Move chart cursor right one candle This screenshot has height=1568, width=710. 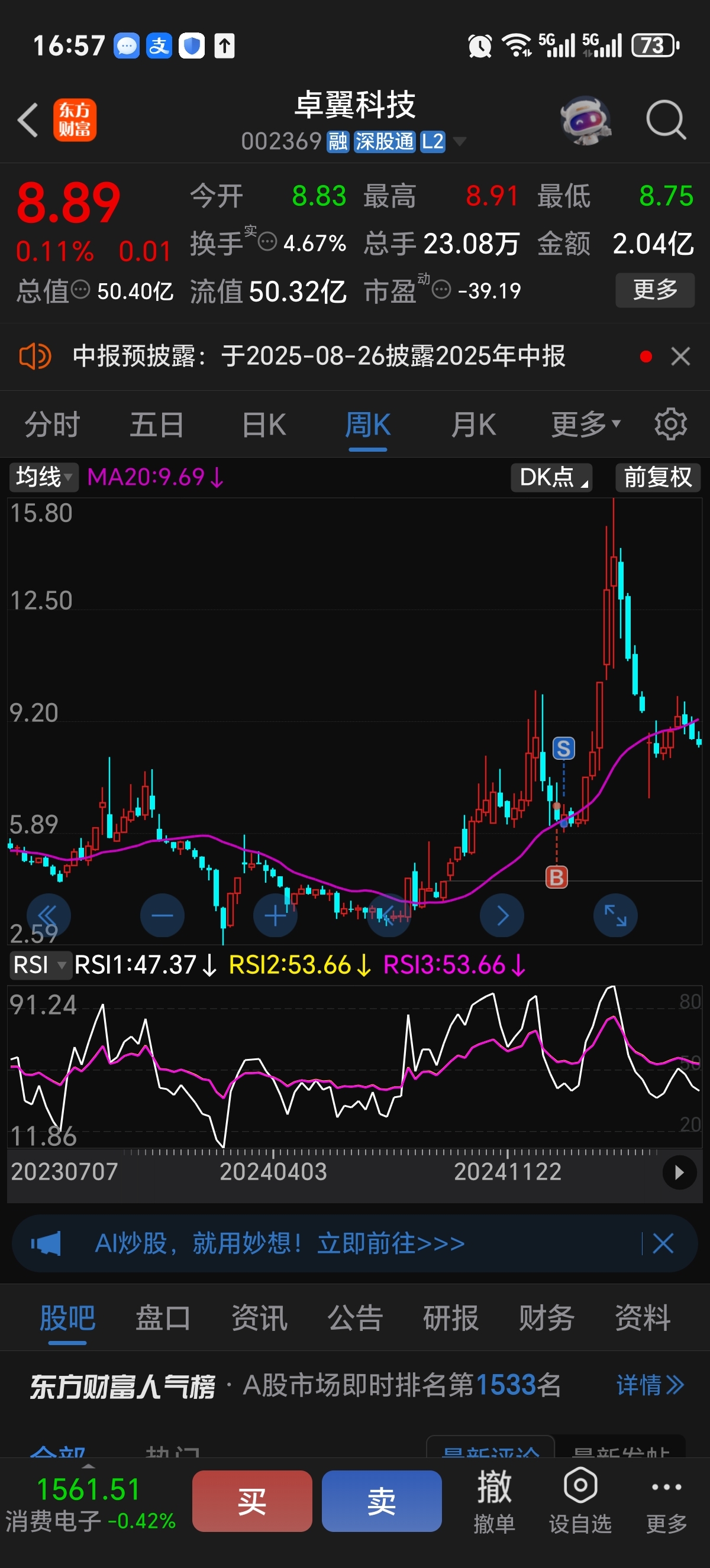(x=502, y=915)
